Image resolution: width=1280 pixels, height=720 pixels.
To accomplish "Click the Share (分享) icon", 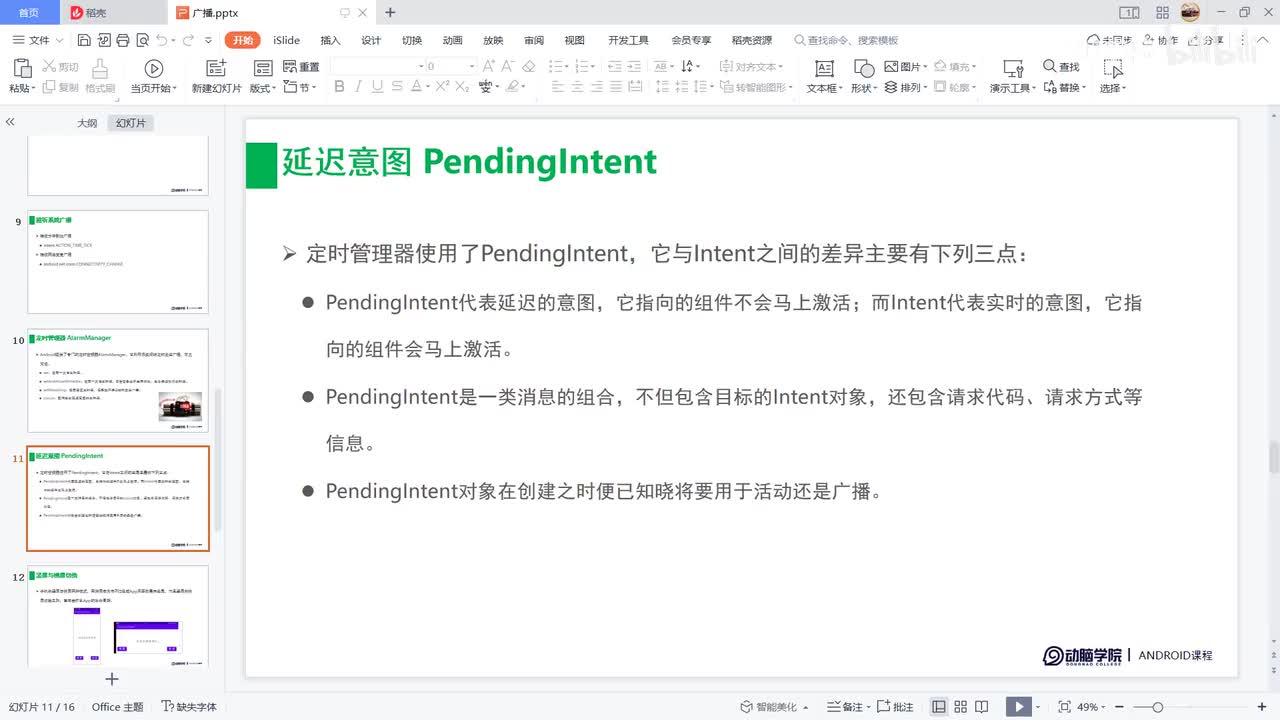I will 1205,40.
